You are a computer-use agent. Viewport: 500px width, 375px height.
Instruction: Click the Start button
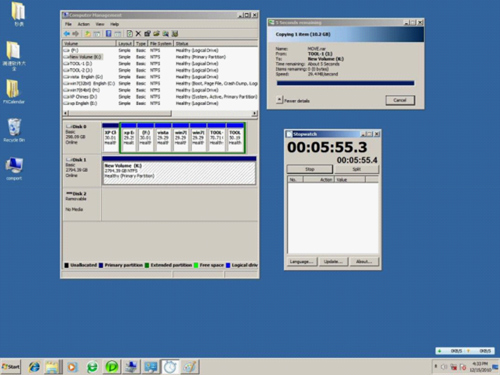coord(11,367)
